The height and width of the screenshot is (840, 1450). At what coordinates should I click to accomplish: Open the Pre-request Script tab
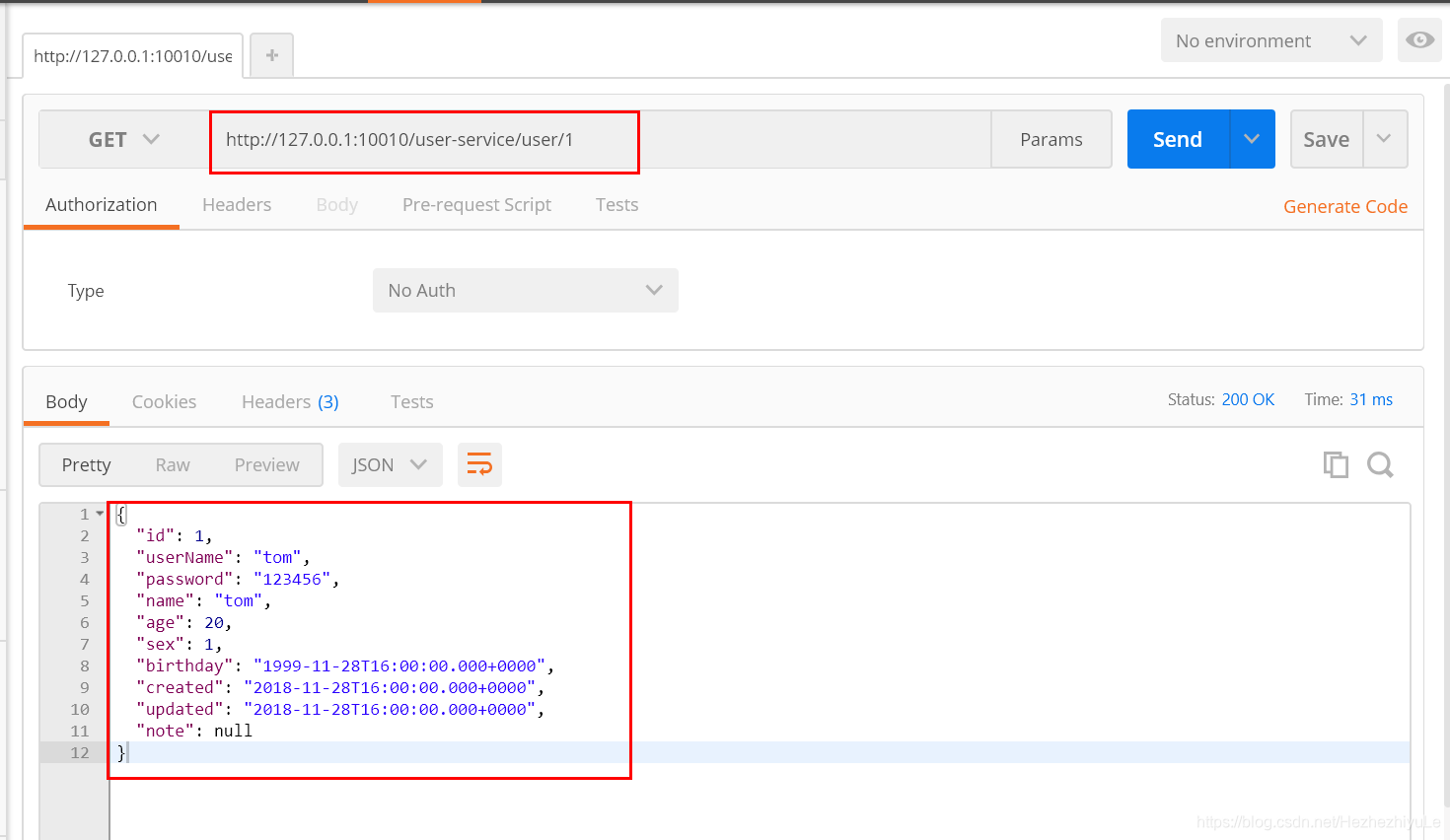coord(476,204)
